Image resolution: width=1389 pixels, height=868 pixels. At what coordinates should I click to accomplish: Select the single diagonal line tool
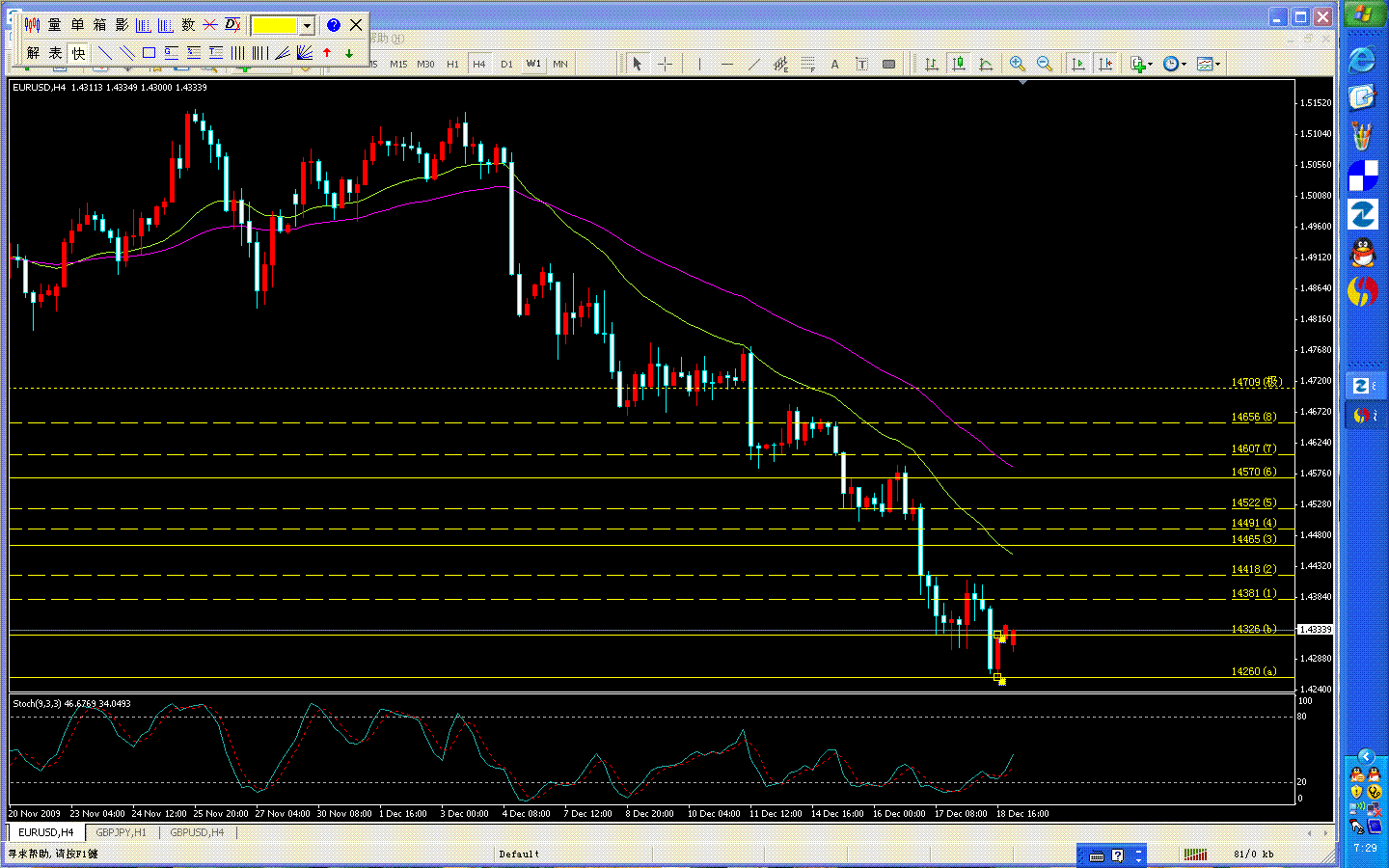pyautogui.click(x=105, y=53)
